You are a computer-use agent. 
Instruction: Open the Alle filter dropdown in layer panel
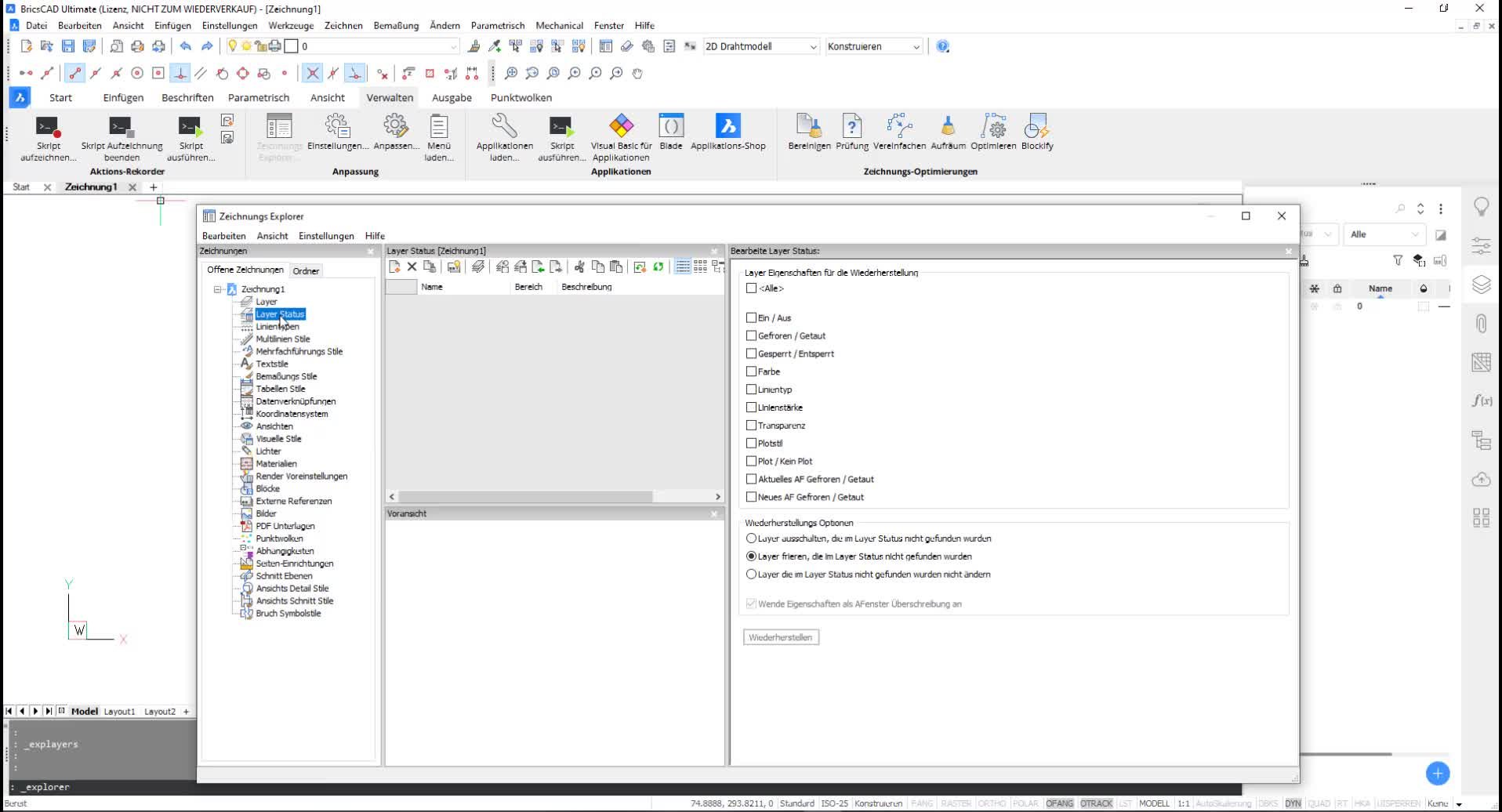(x=1384, y=234)
